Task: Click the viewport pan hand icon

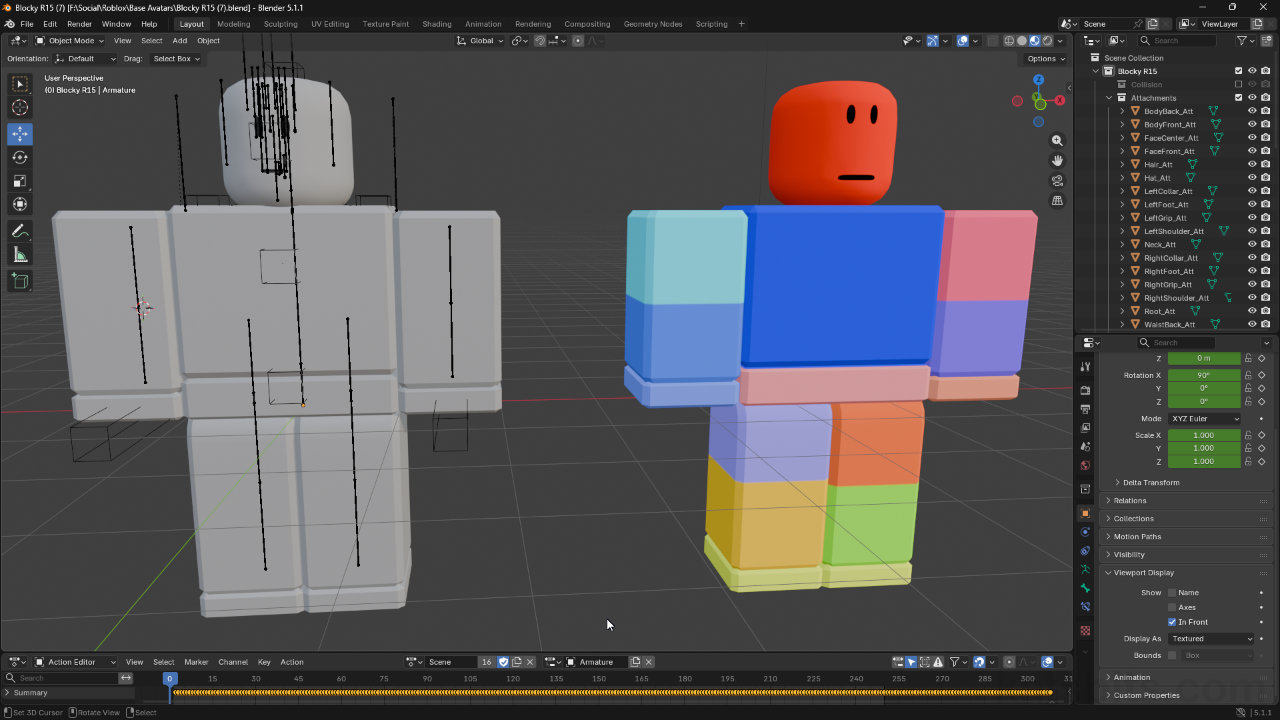Action: (1058, 161)
